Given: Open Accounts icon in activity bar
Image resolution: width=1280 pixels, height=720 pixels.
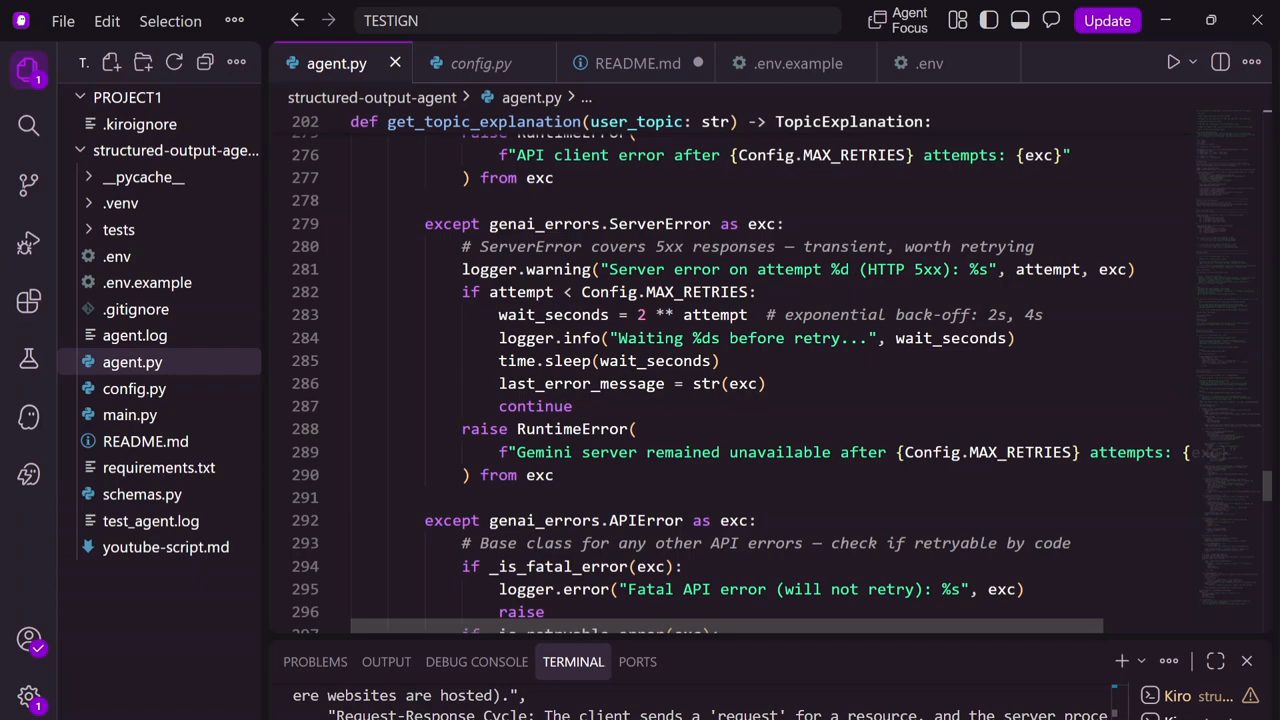Looking at the screenshot, I should click(28, 640).
